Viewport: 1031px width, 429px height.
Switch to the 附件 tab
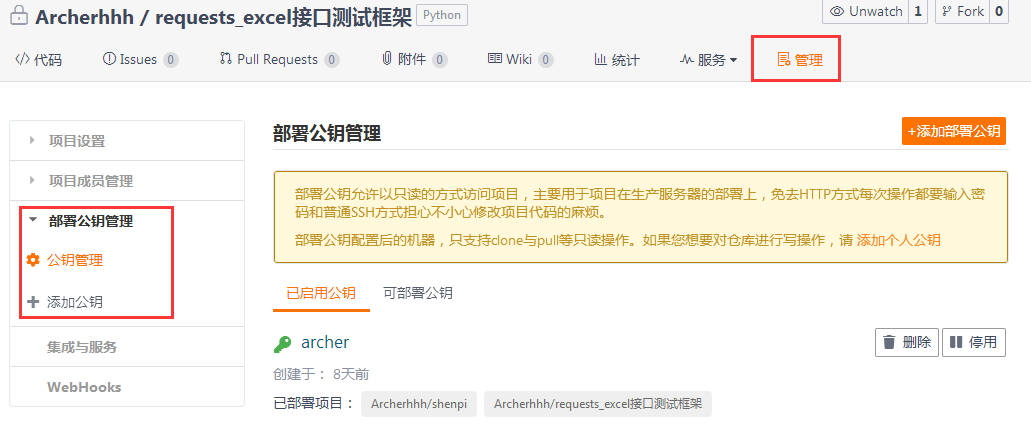point(414,60)
